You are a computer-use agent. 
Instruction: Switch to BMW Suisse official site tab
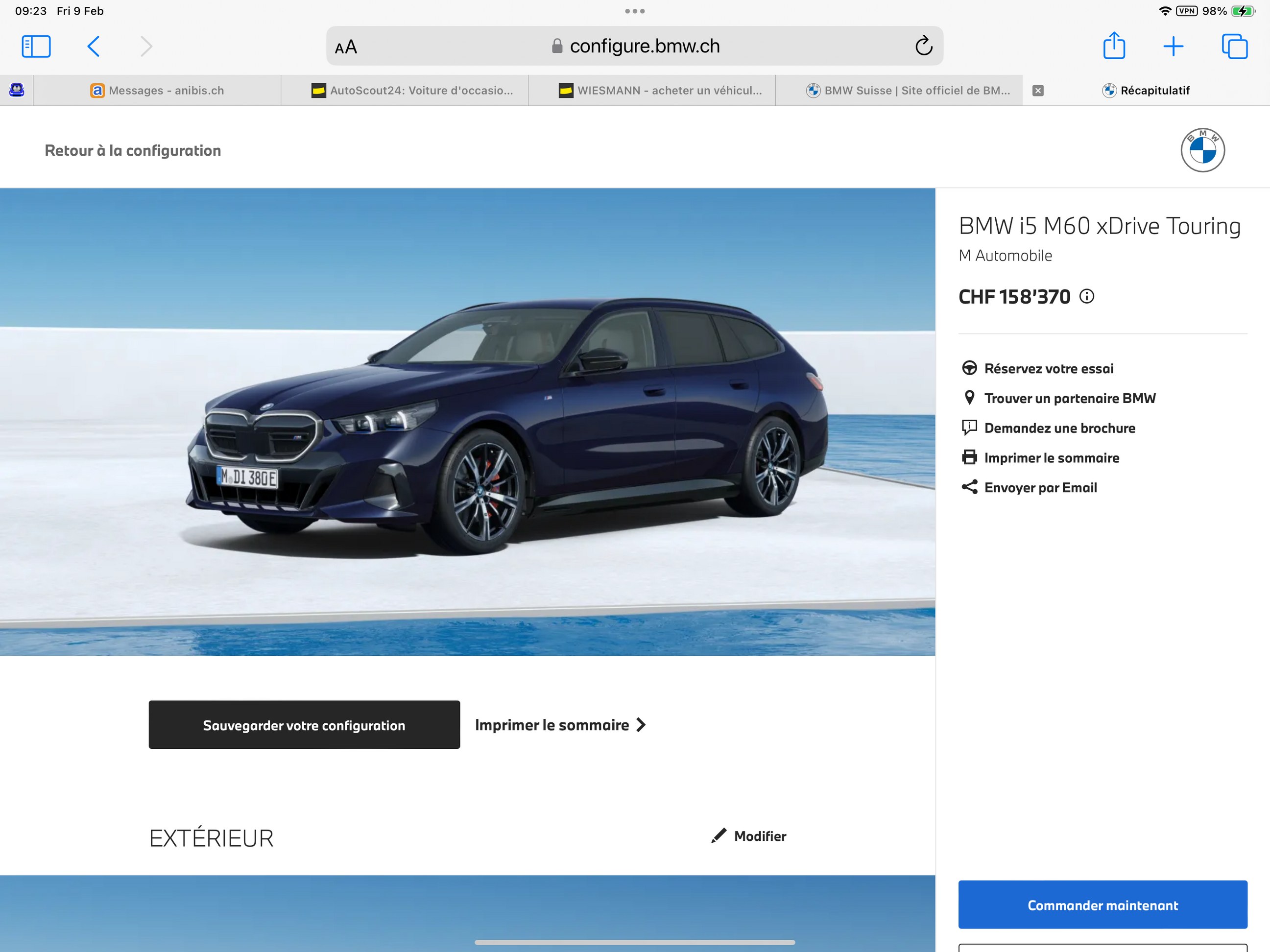pyautogui.click(x=899, y=90)
